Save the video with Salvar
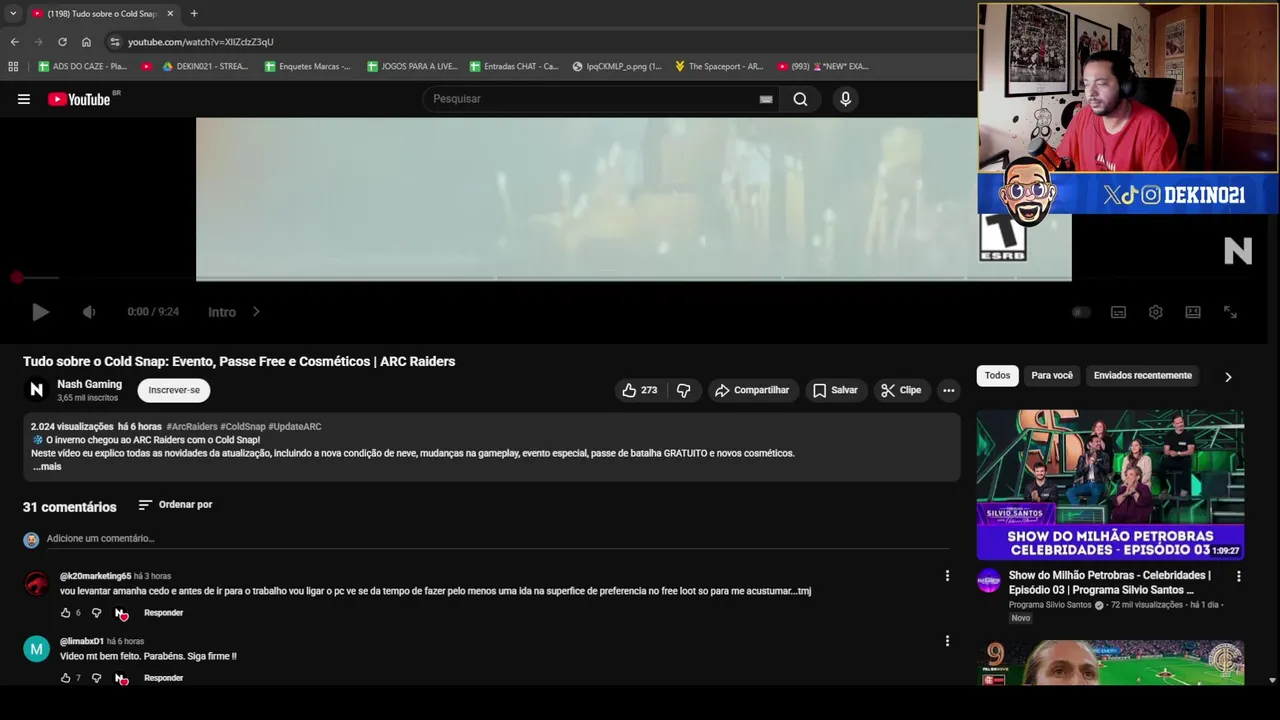1280x720 pixels. [x=835, y=390]
